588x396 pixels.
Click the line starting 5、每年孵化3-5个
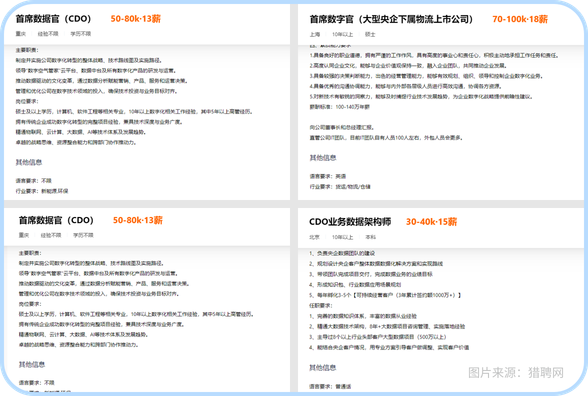[x=385, y=296]
